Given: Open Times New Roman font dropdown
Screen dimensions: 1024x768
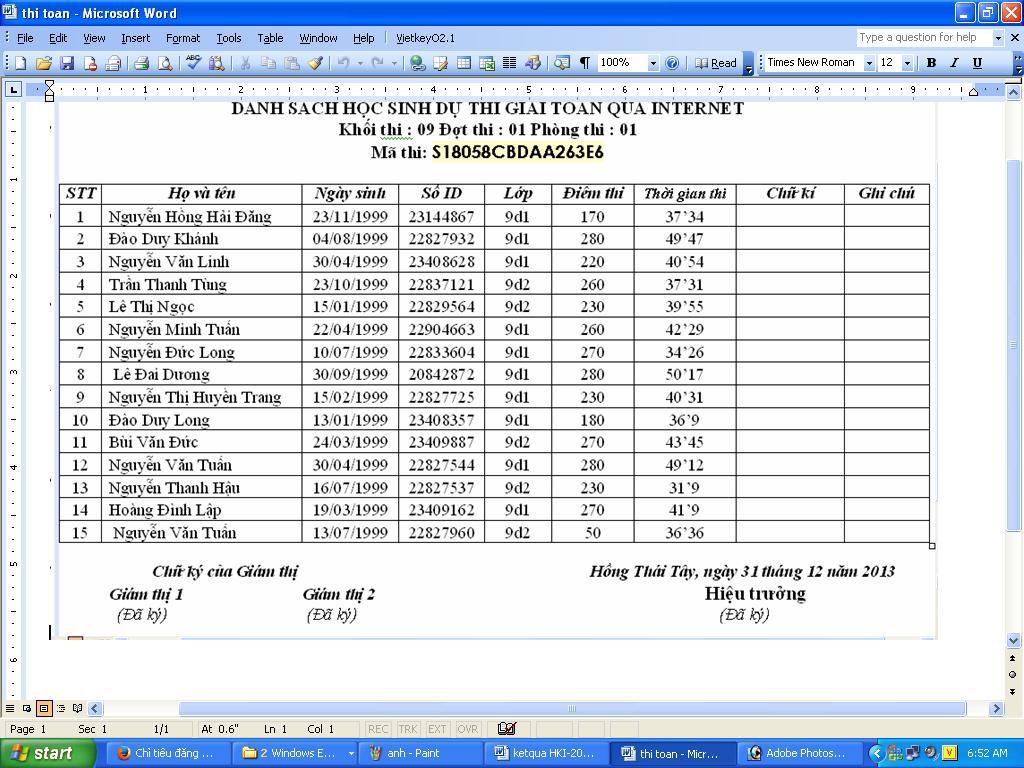Looking at the screenshot, I should point(869,63).
